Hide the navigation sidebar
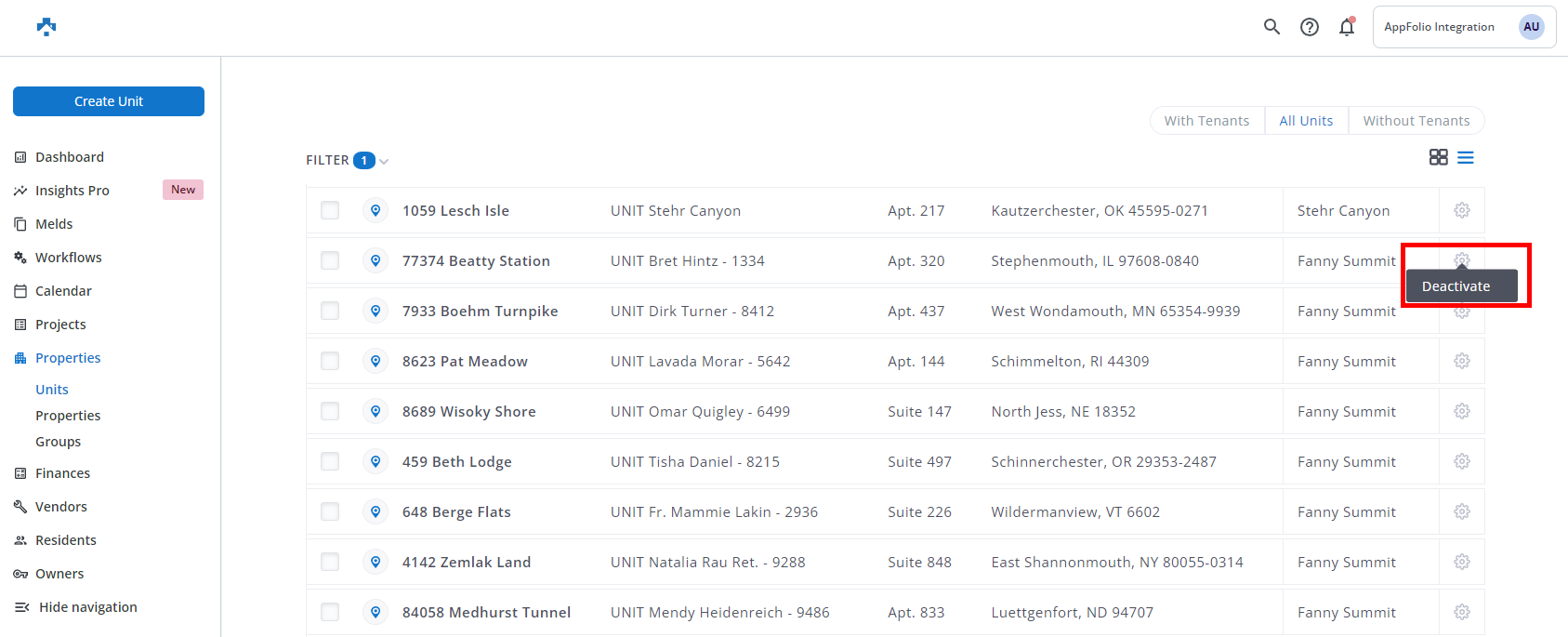 tap(75, 607)
